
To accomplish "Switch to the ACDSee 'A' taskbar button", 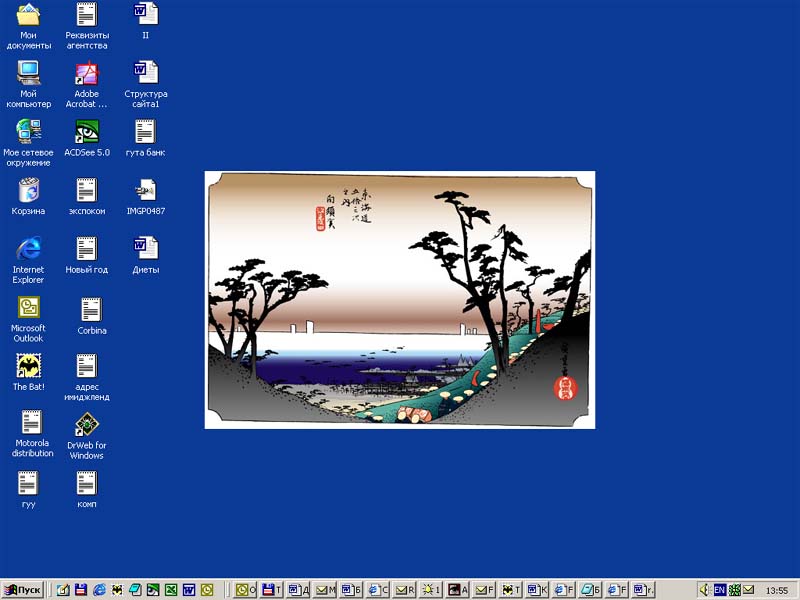I will click(457, 590).
